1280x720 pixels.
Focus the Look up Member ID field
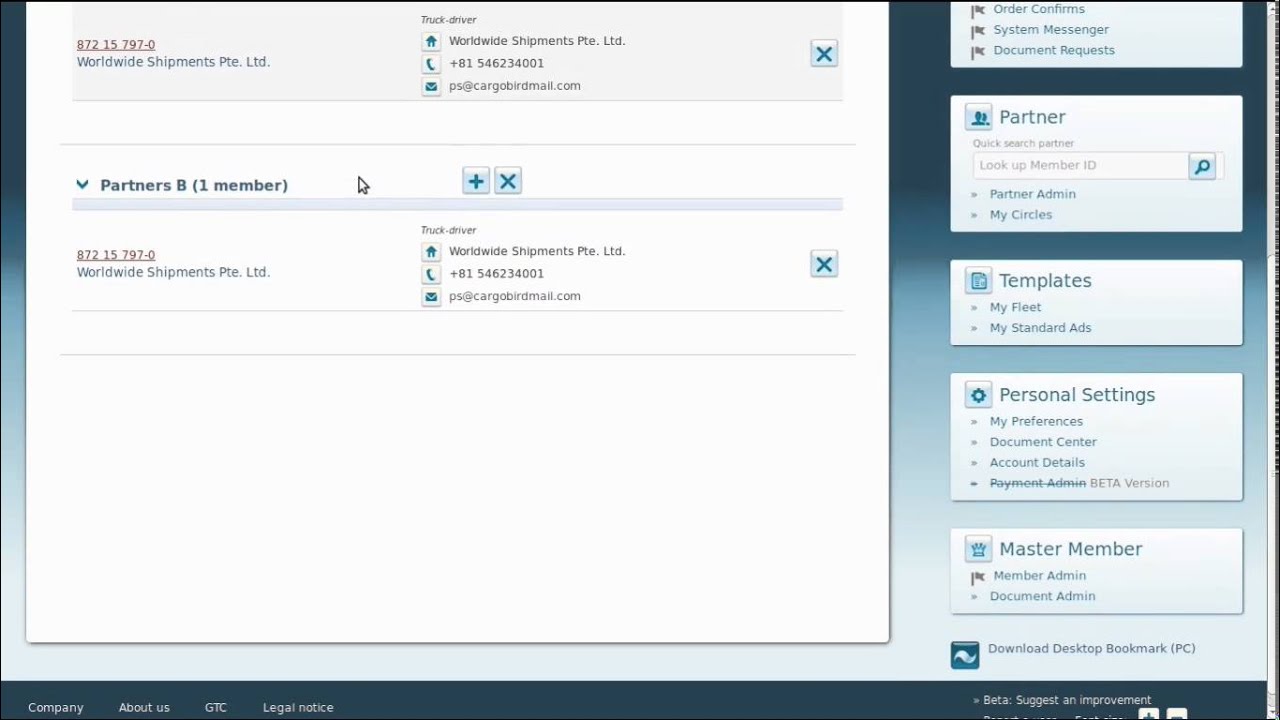click(1080, 166)
